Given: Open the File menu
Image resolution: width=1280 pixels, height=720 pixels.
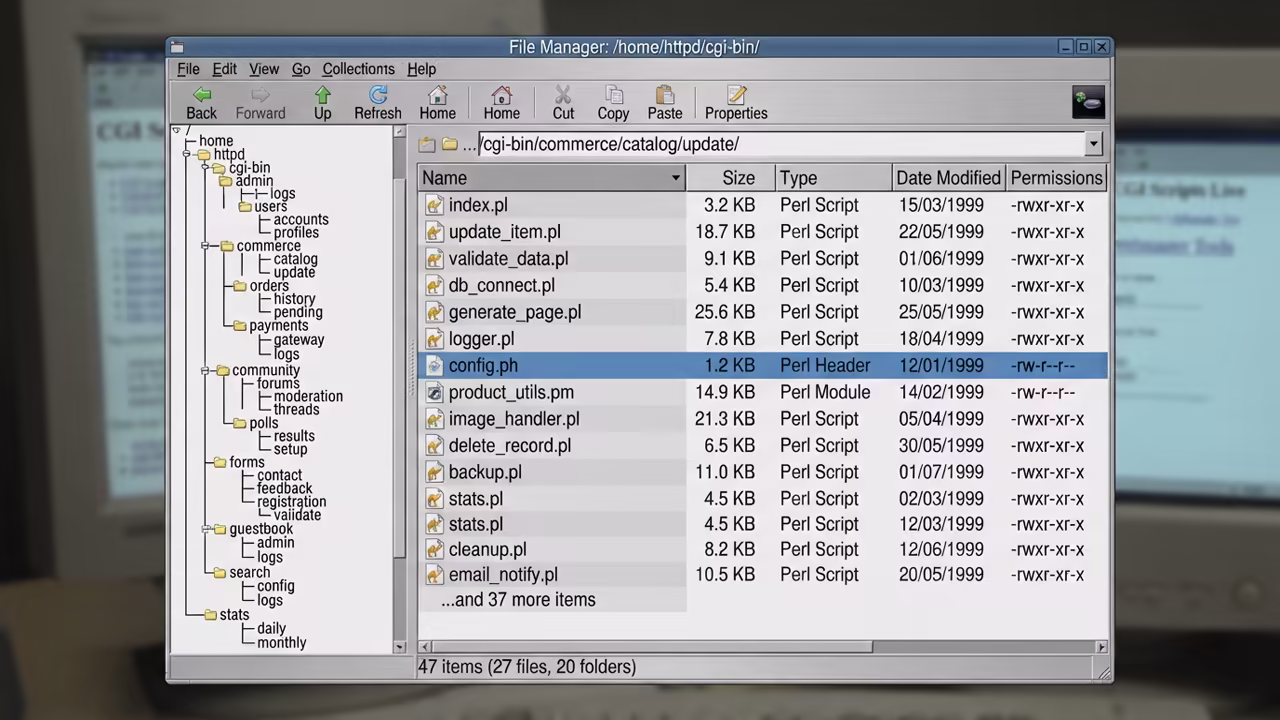Looking at the screenshot, I should coord(188,69).
